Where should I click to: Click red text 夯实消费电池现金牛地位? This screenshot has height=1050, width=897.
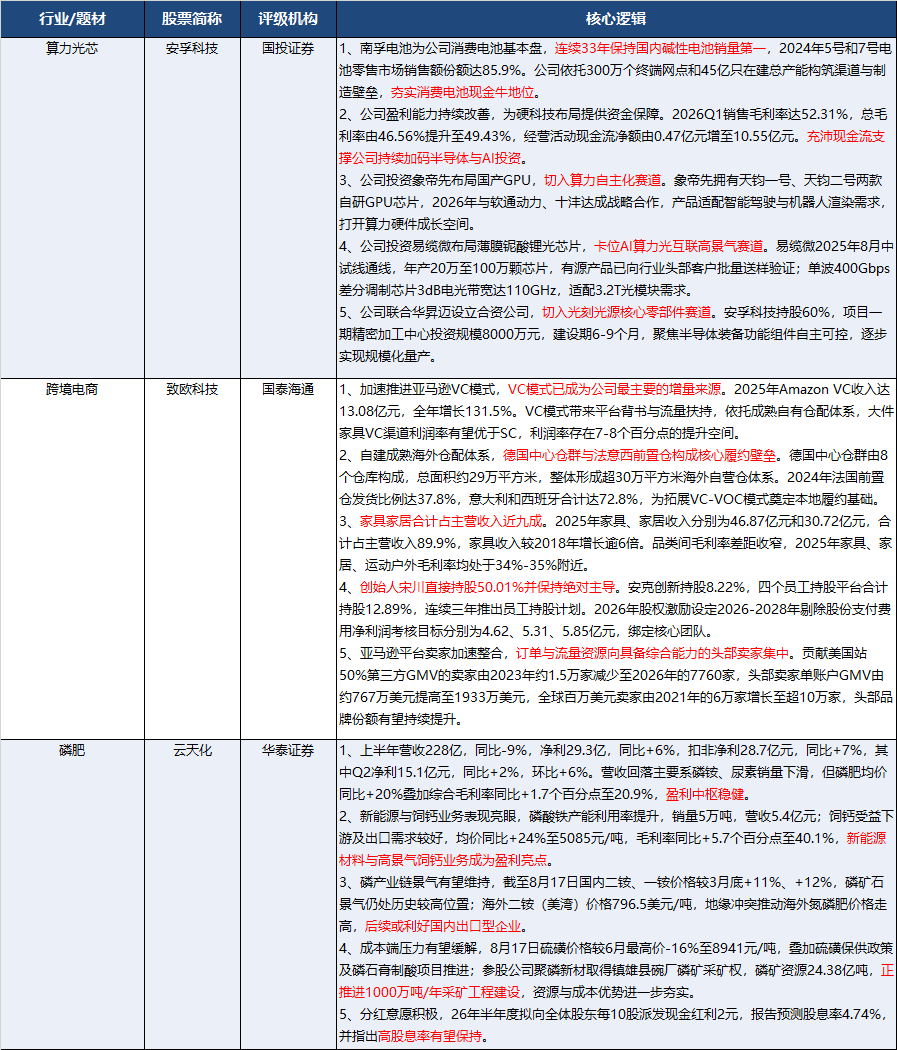(463, 92)
